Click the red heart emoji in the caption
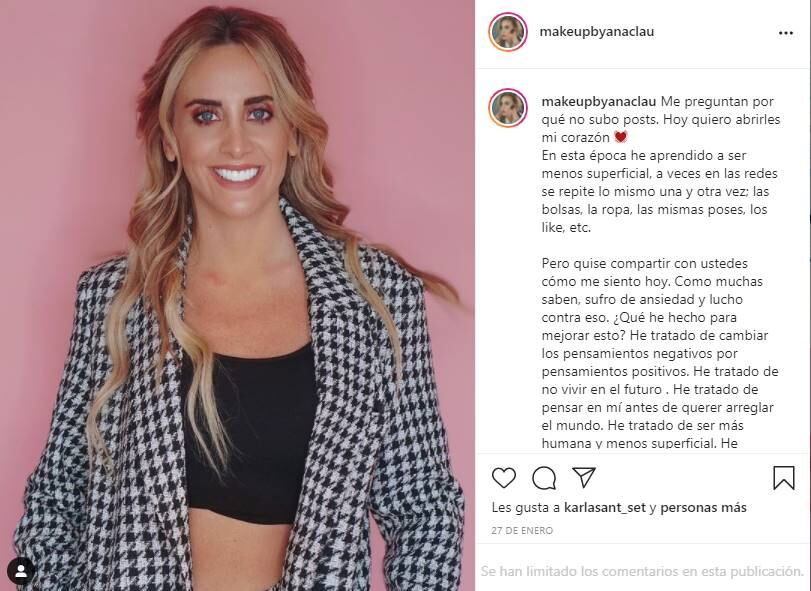Screen dimensions: 811x591 620,137
